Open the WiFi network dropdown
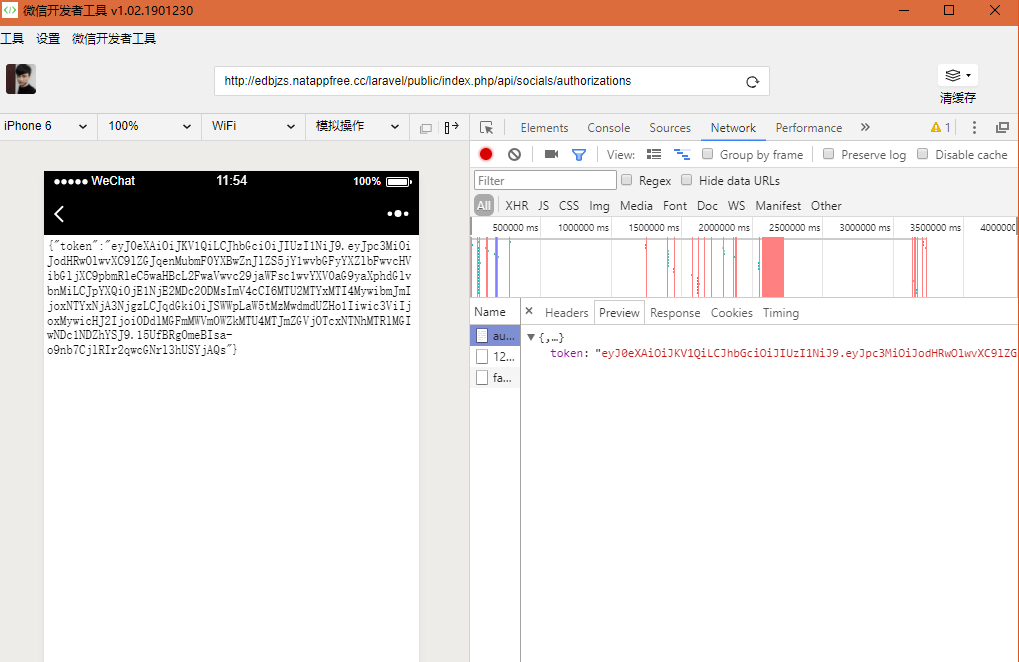The width and height of the screenshot is (1019, 662). [253, 126]
